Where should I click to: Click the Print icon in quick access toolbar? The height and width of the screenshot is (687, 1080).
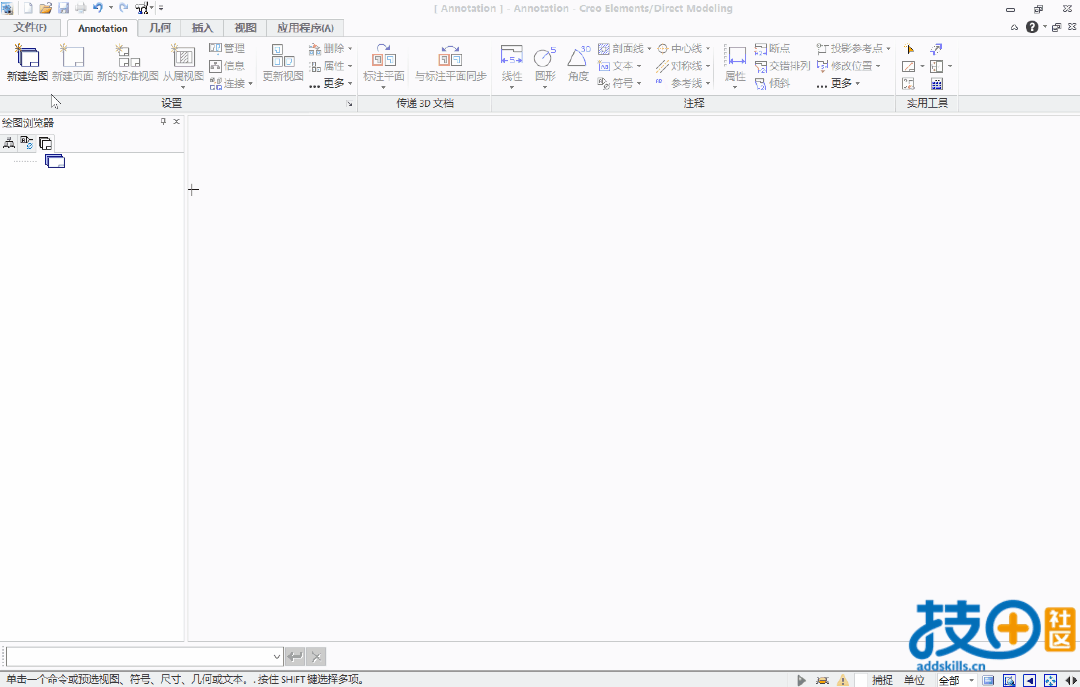point(81,8)
